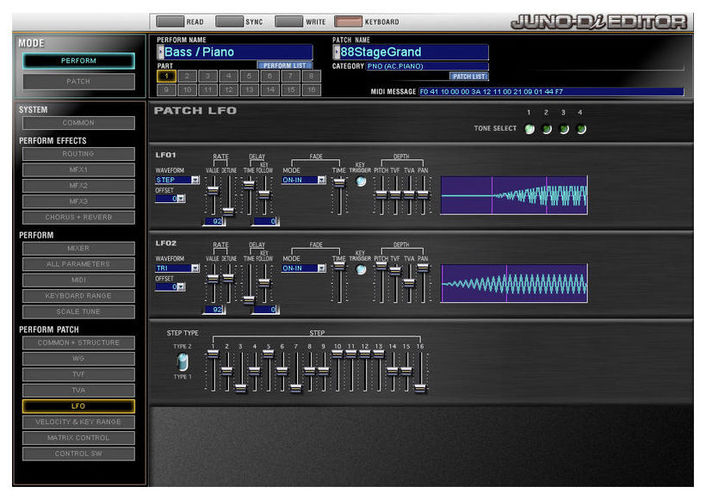Open CHORUS + REVERB page
Screen dimensions: 706x499
(79, 217)
